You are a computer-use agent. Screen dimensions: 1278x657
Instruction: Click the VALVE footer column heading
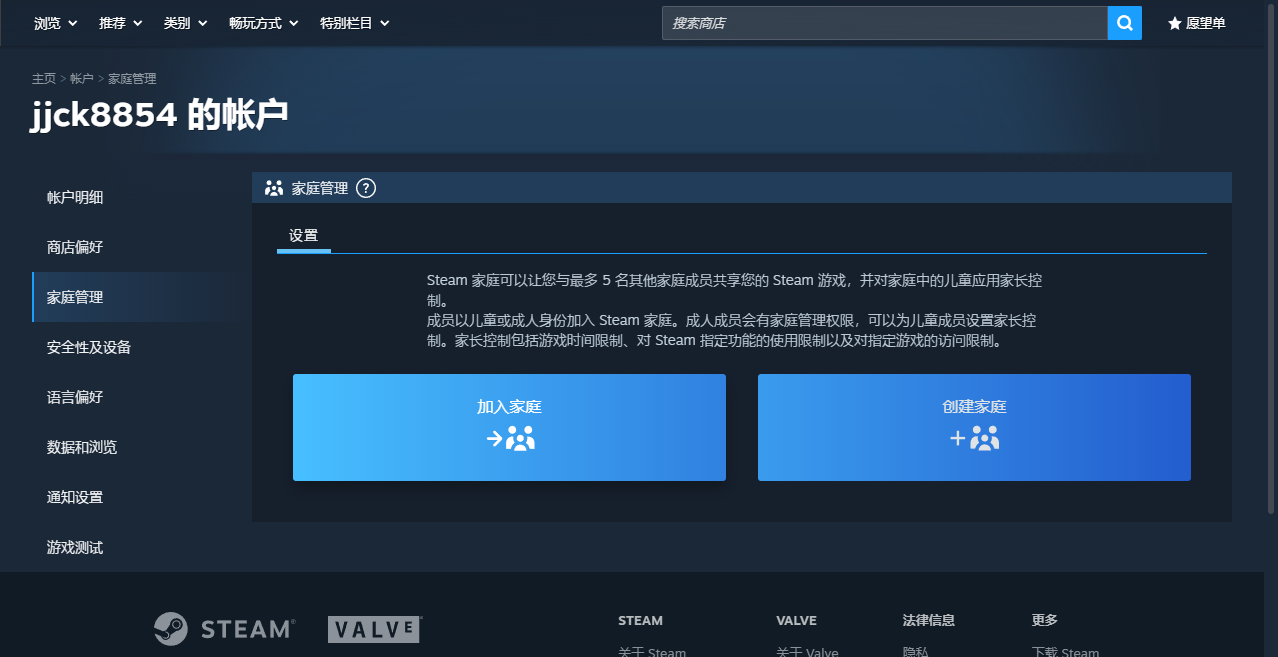click(796, 620)
